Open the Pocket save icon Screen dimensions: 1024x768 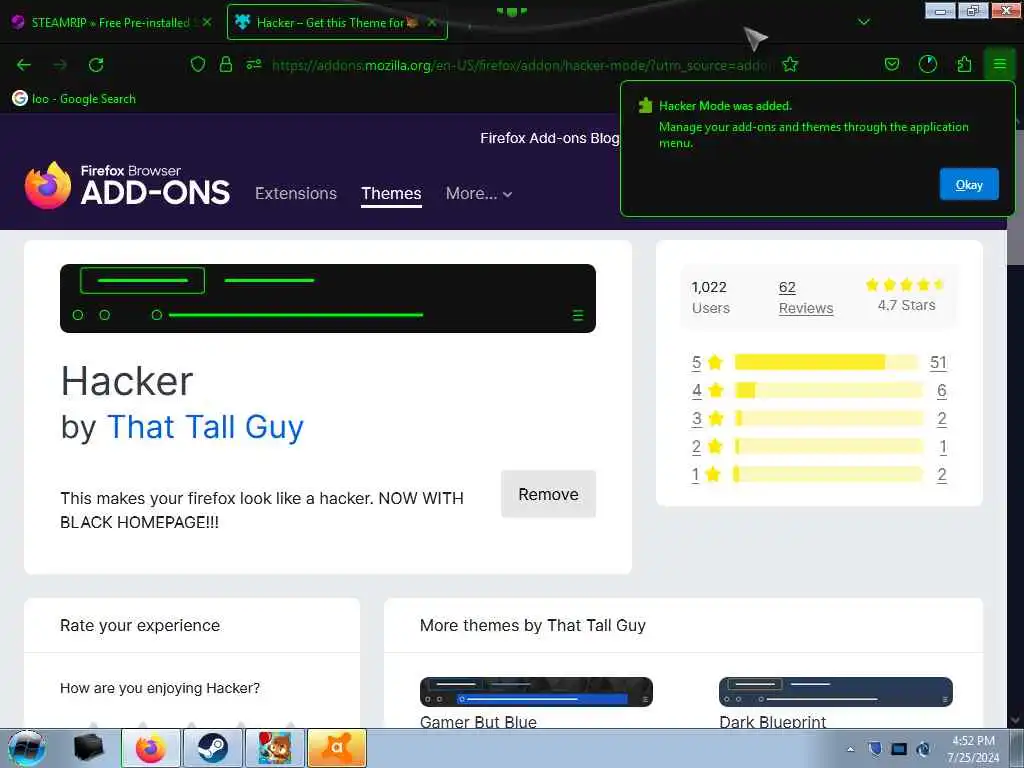(x=891, y=64)
